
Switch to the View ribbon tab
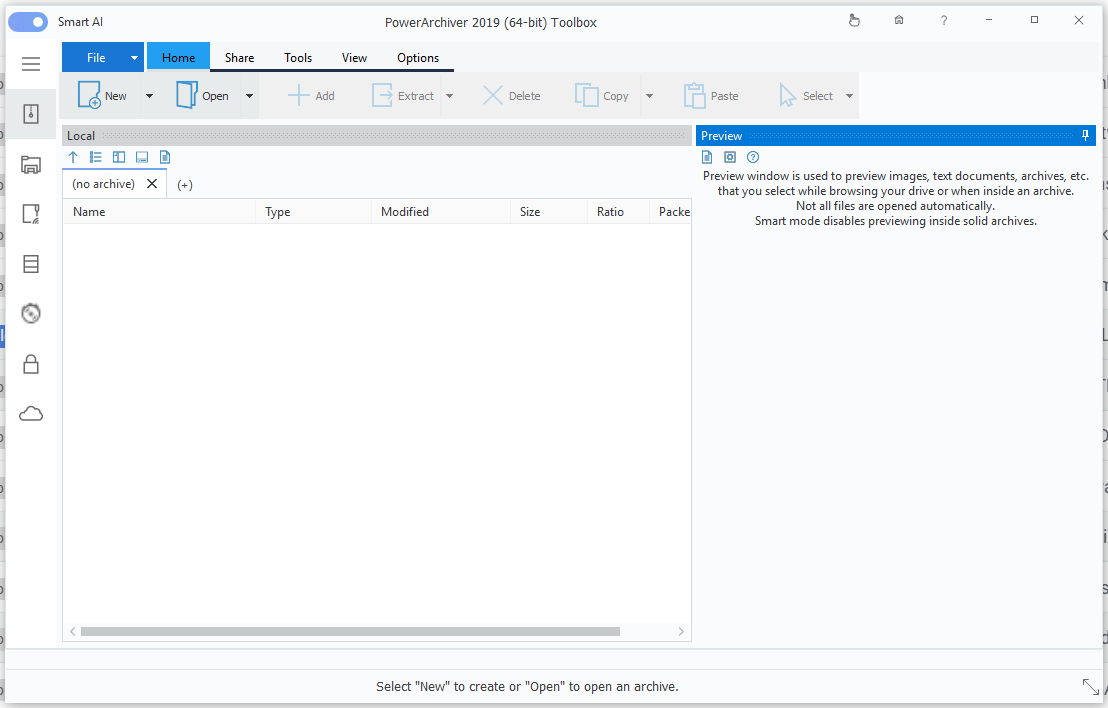click(x=354, y=57)
